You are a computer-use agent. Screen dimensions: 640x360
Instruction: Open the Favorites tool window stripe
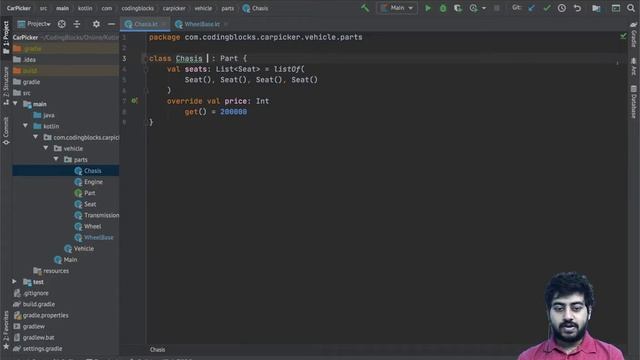(6, 330)
